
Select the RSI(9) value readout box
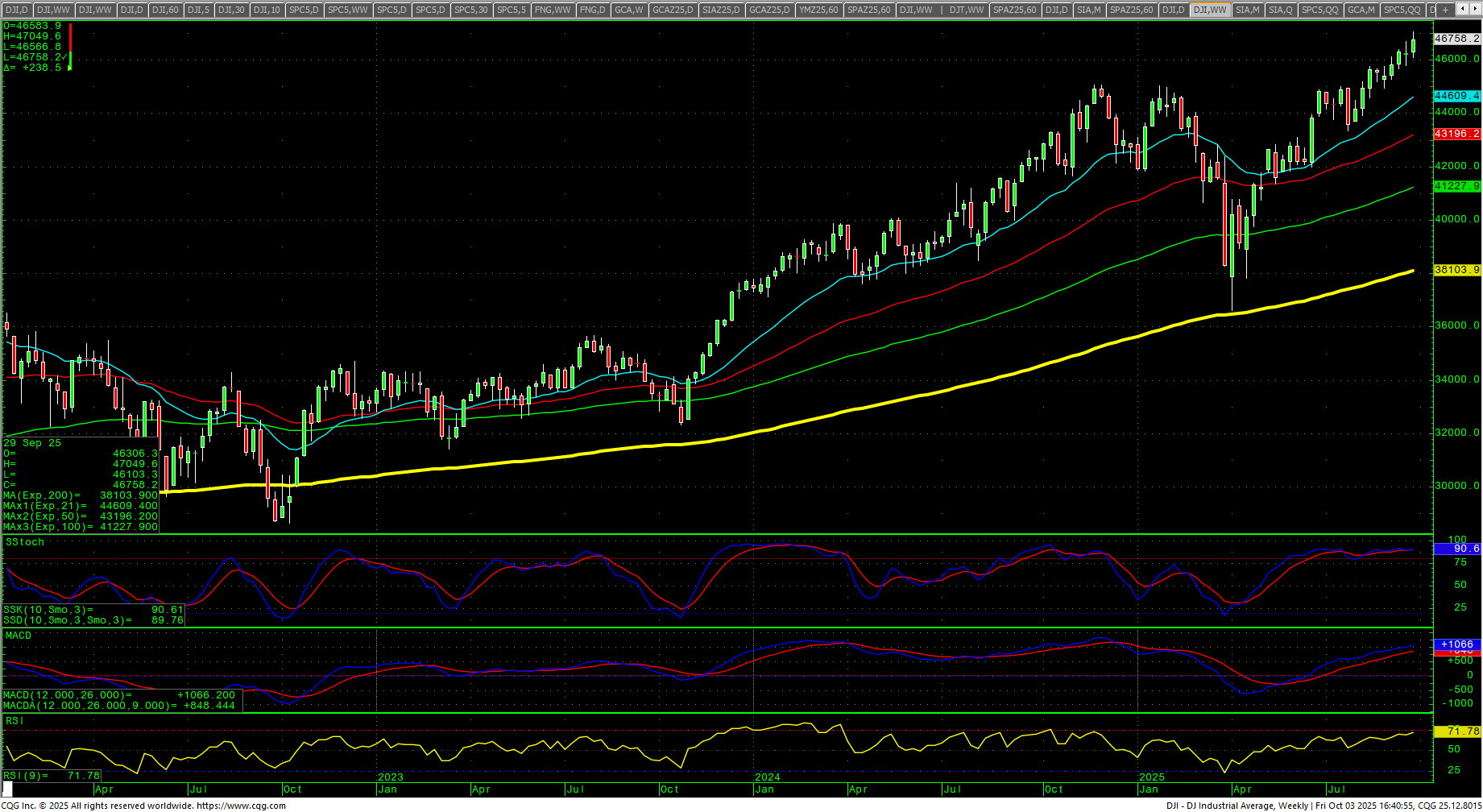(x=52, y=776)
